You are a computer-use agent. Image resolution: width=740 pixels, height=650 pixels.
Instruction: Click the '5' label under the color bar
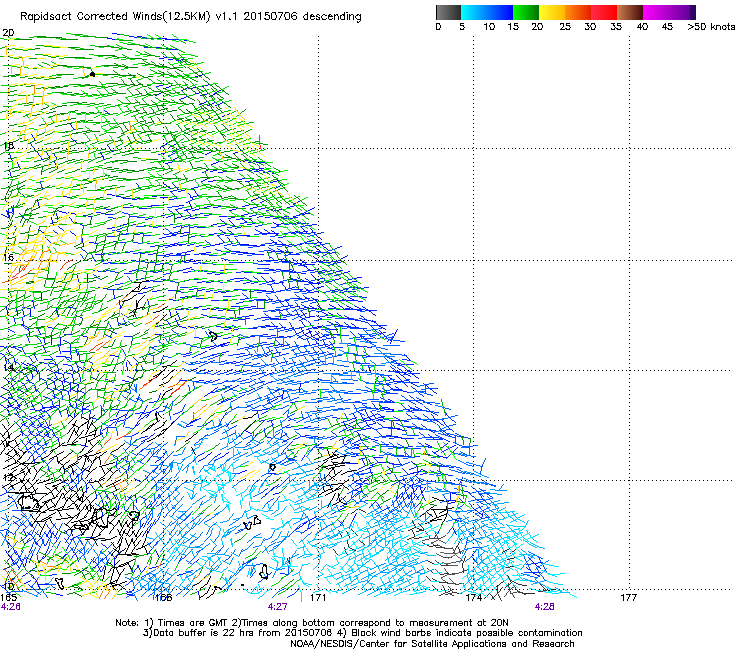(x=462, y=27)
